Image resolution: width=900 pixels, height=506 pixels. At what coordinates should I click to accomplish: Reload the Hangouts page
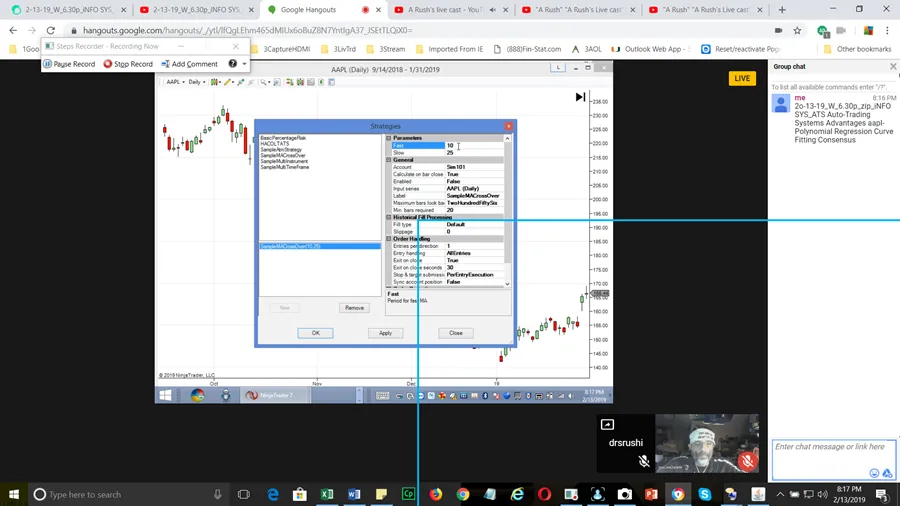51,30
